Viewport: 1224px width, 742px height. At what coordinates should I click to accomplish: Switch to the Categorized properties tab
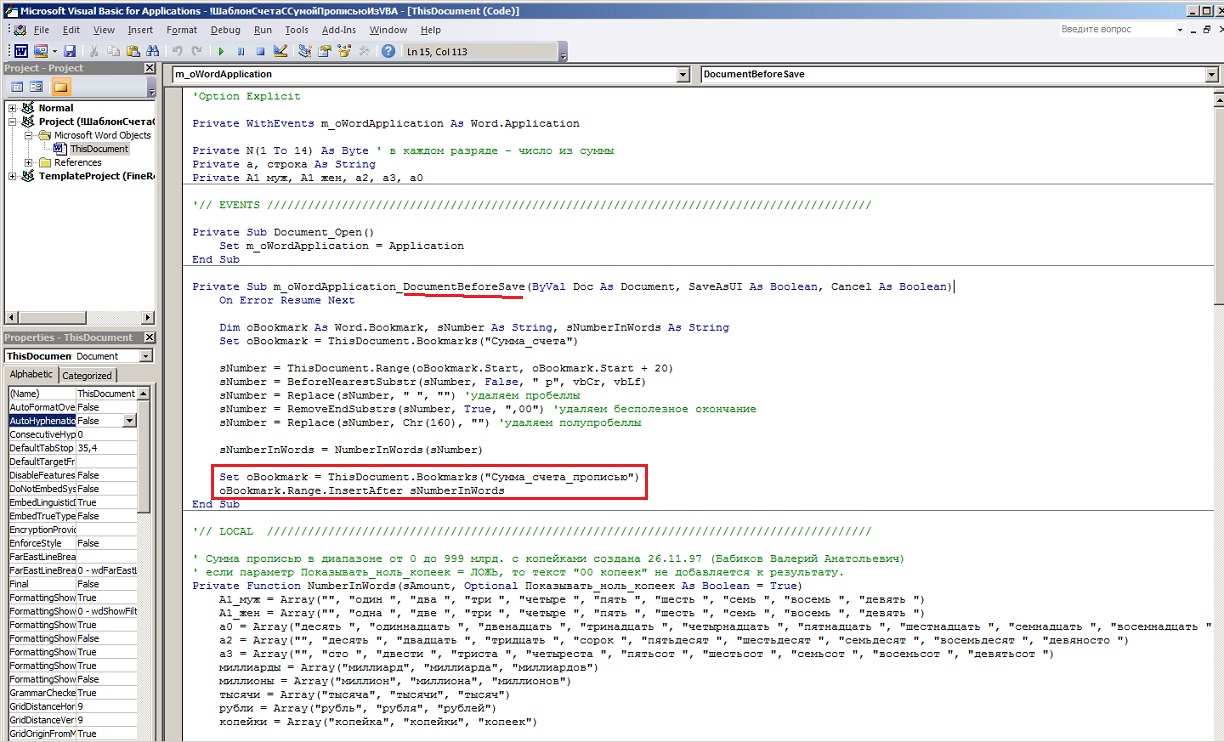click(x=87, y=376)
